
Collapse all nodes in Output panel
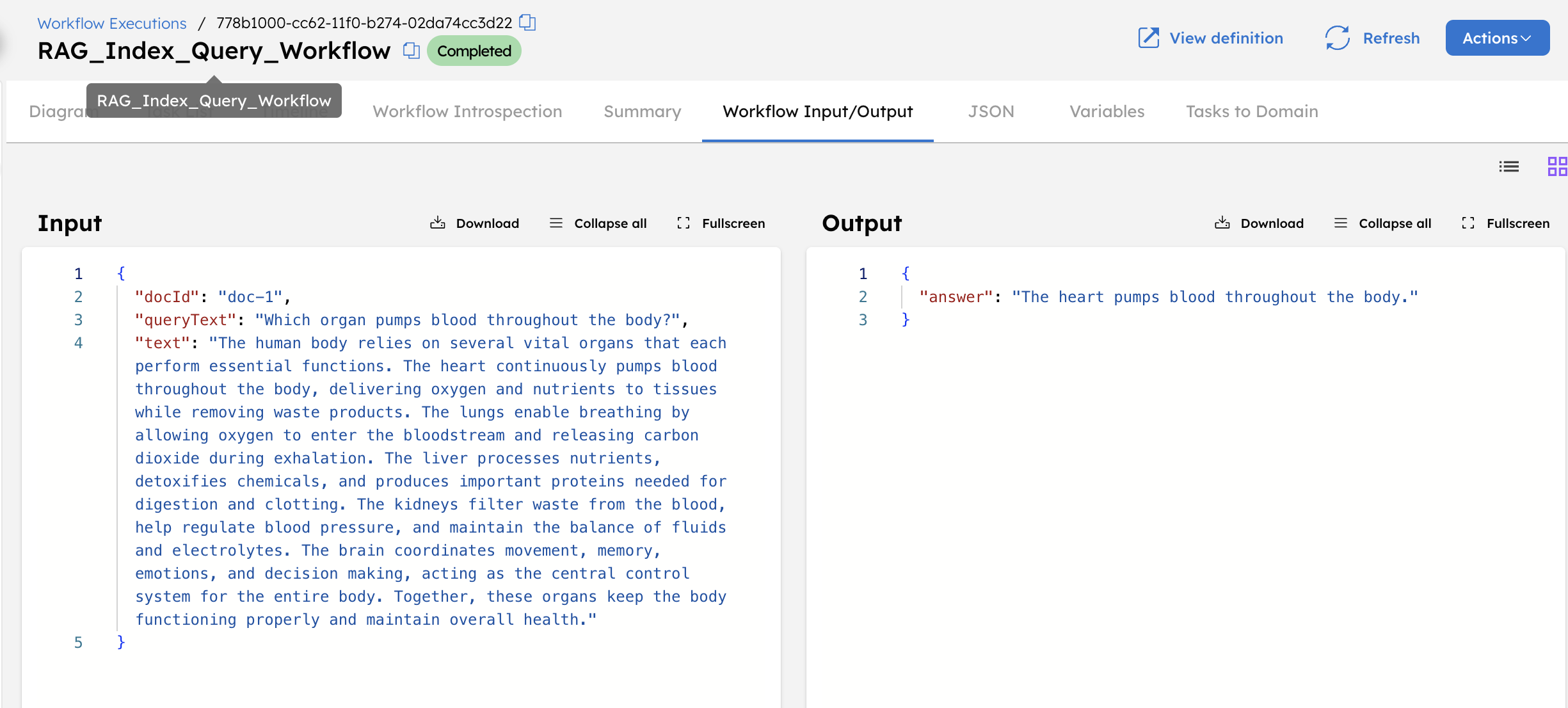(x=1382, y=223)
